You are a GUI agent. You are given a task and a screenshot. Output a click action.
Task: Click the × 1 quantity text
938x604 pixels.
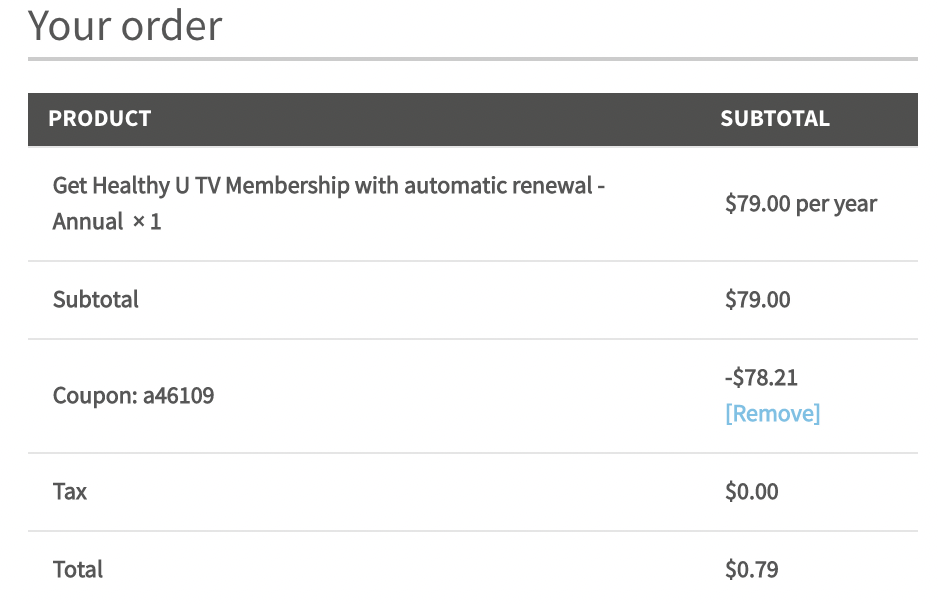coord(147,222)
